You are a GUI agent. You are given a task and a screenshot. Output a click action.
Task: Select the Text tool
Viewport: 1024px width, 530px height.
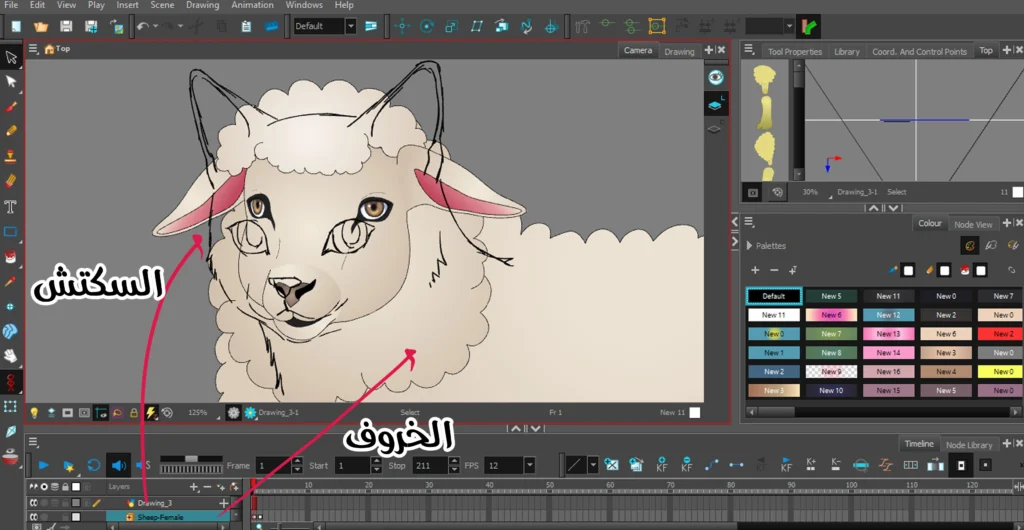[10, 207]
